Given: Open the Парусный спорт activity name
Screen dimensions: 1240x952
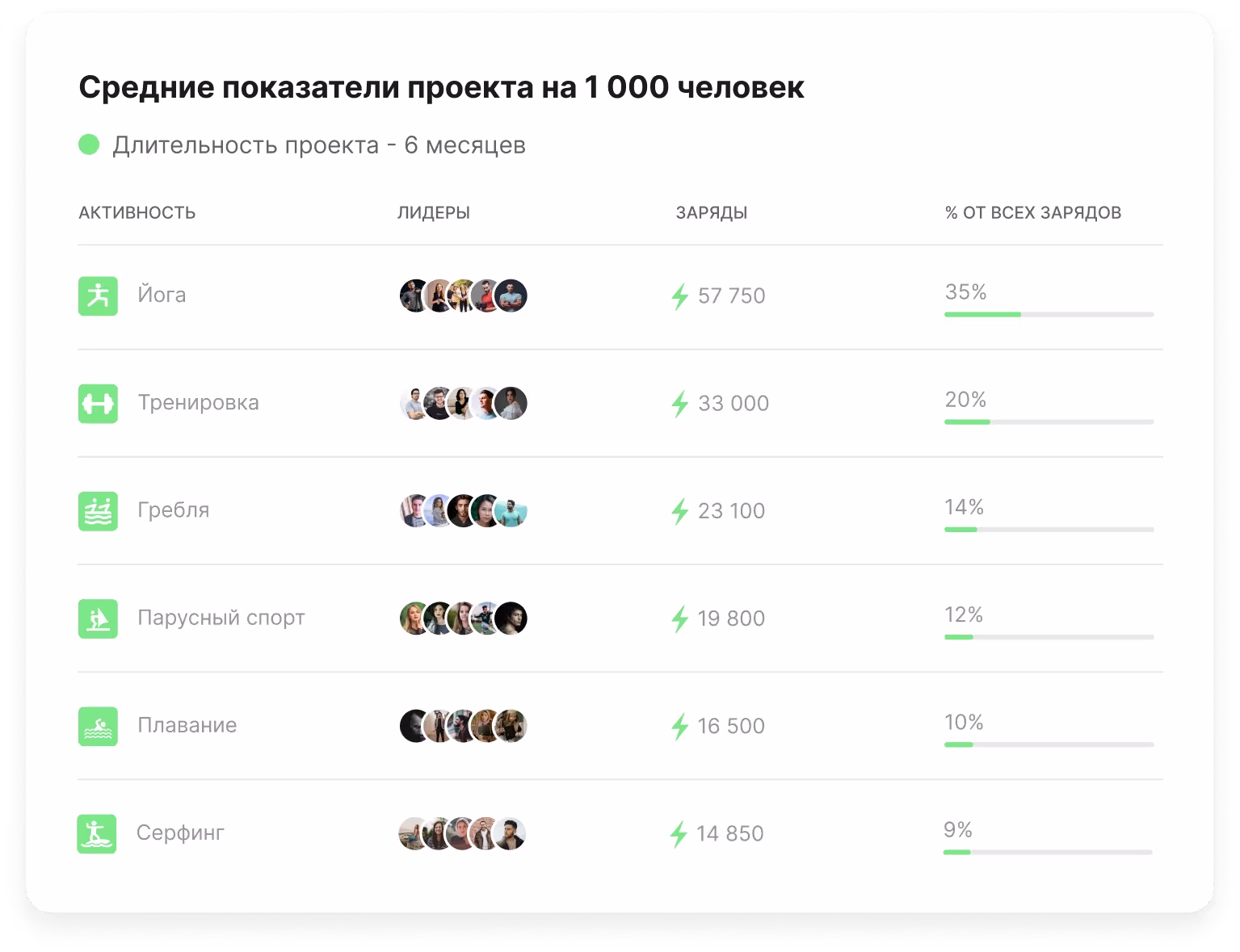Looking at the screenshot, I should coord(221,618).
